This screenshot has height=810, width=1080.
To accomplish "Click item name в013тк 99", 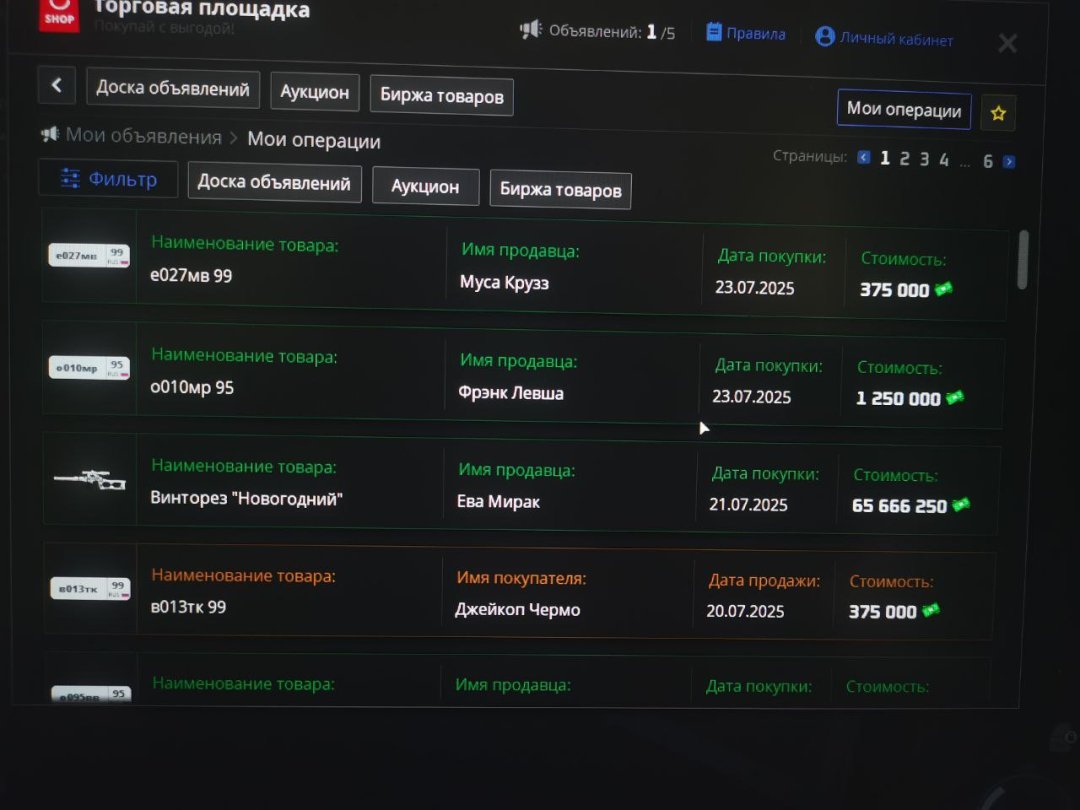I will pos(188,607).
